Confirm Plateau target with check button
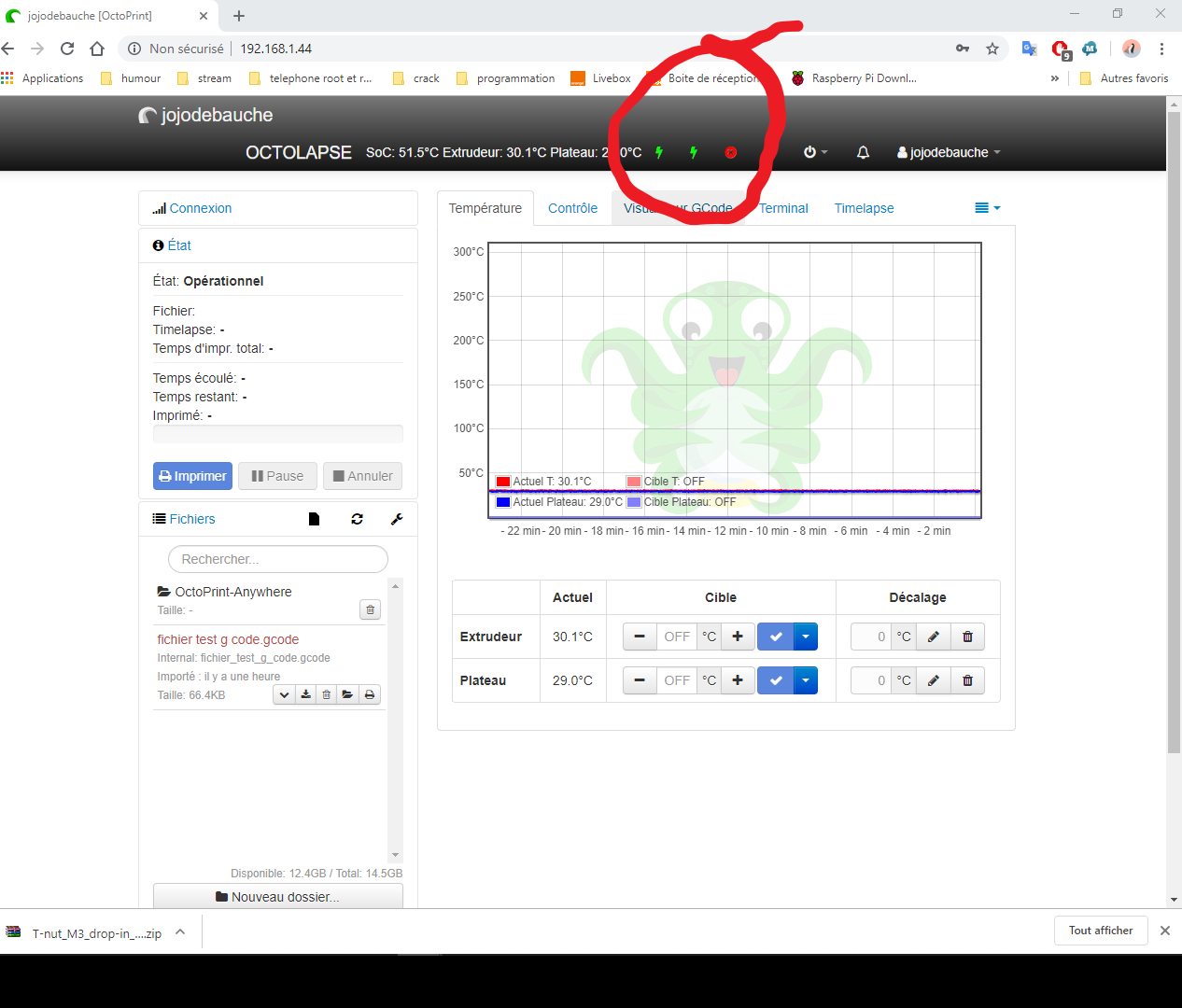 click(x=776, y=680)
